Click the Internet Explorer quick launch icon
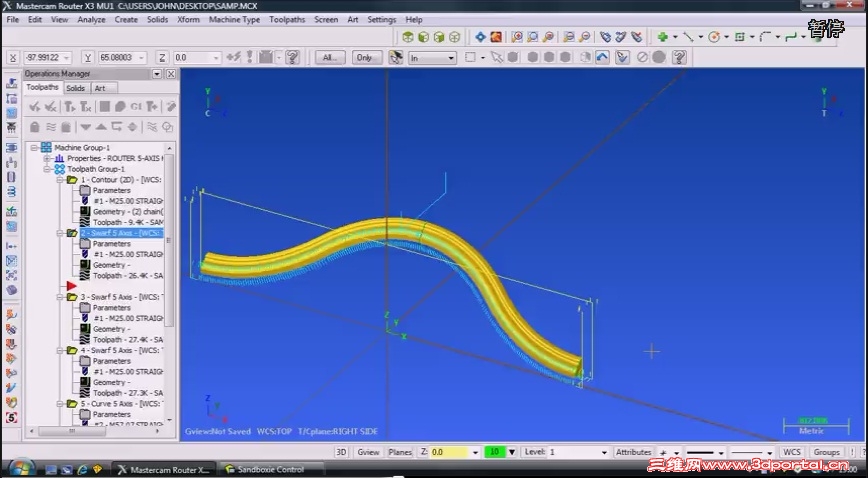Screen dimensions: 868x478 tap(82, 469)
